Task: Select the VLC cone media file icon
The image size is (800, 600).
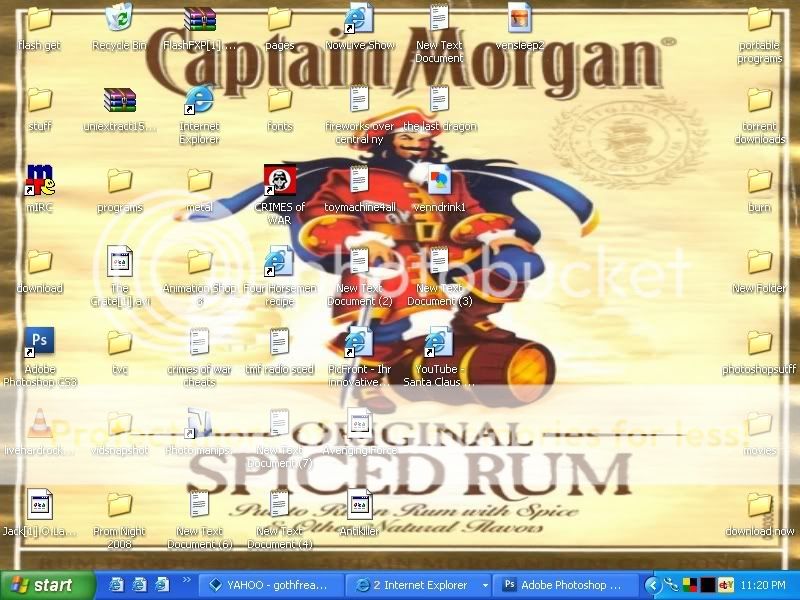Action: pyautogui.click(x=39, y=424)
